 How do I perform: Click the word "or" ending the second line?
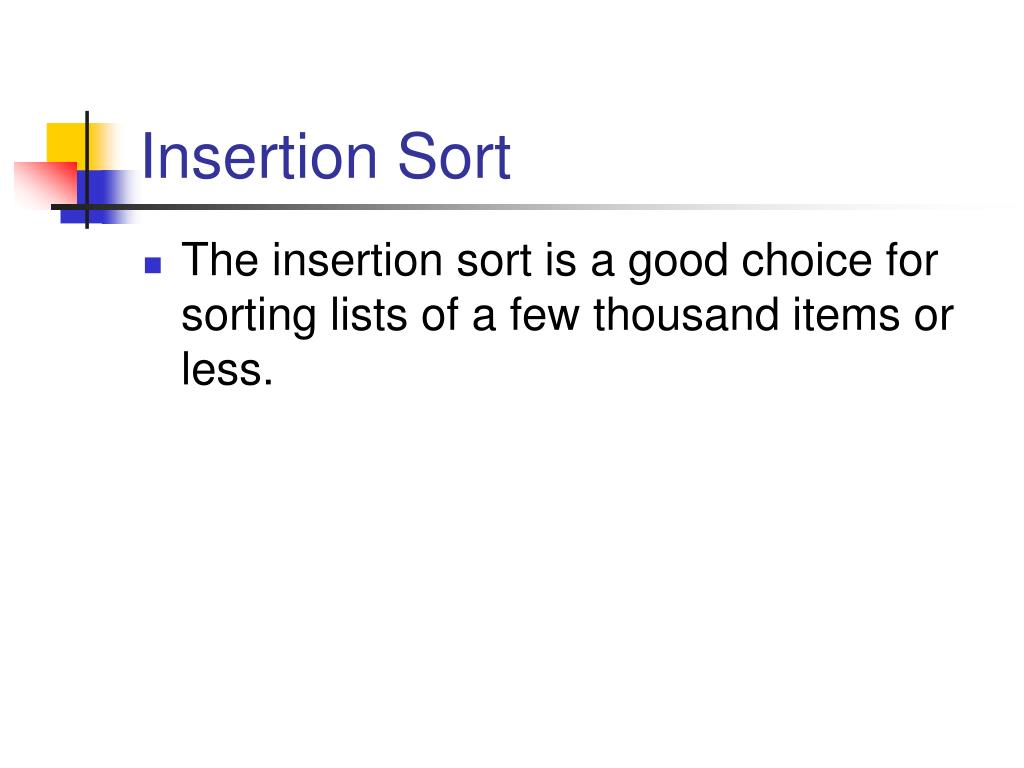tap(934, 317)
